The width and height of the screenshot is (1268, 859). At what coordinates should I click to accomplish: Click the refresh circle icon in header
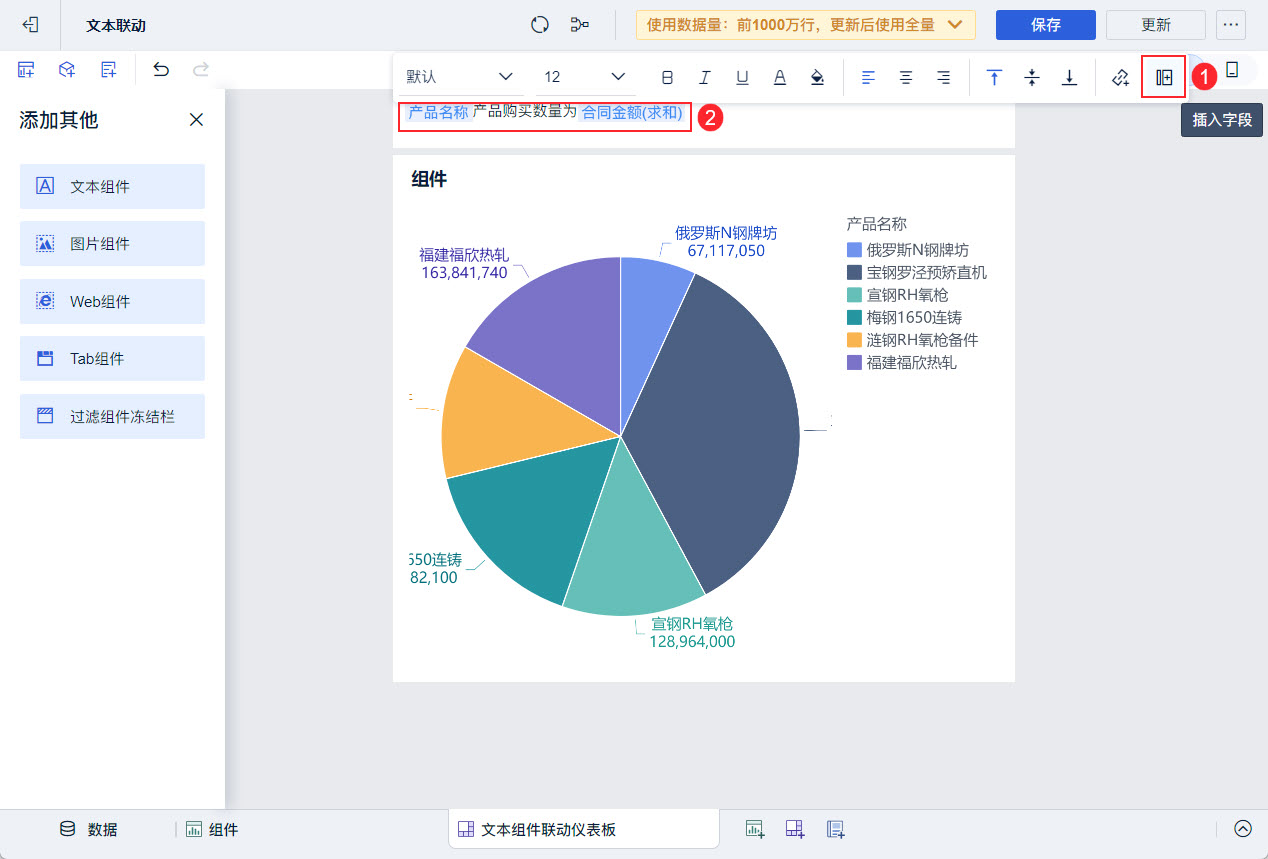pos(540,25)
